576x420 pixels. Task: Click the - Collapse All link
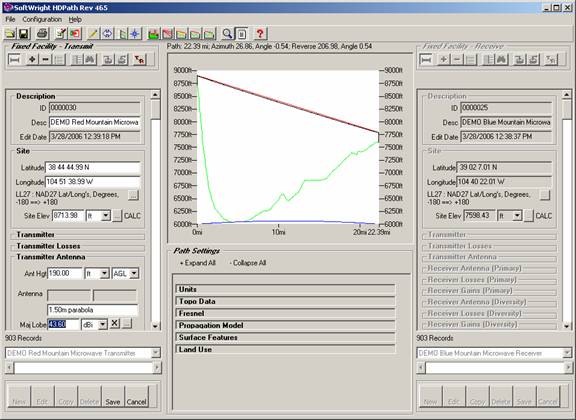point(248,263)
